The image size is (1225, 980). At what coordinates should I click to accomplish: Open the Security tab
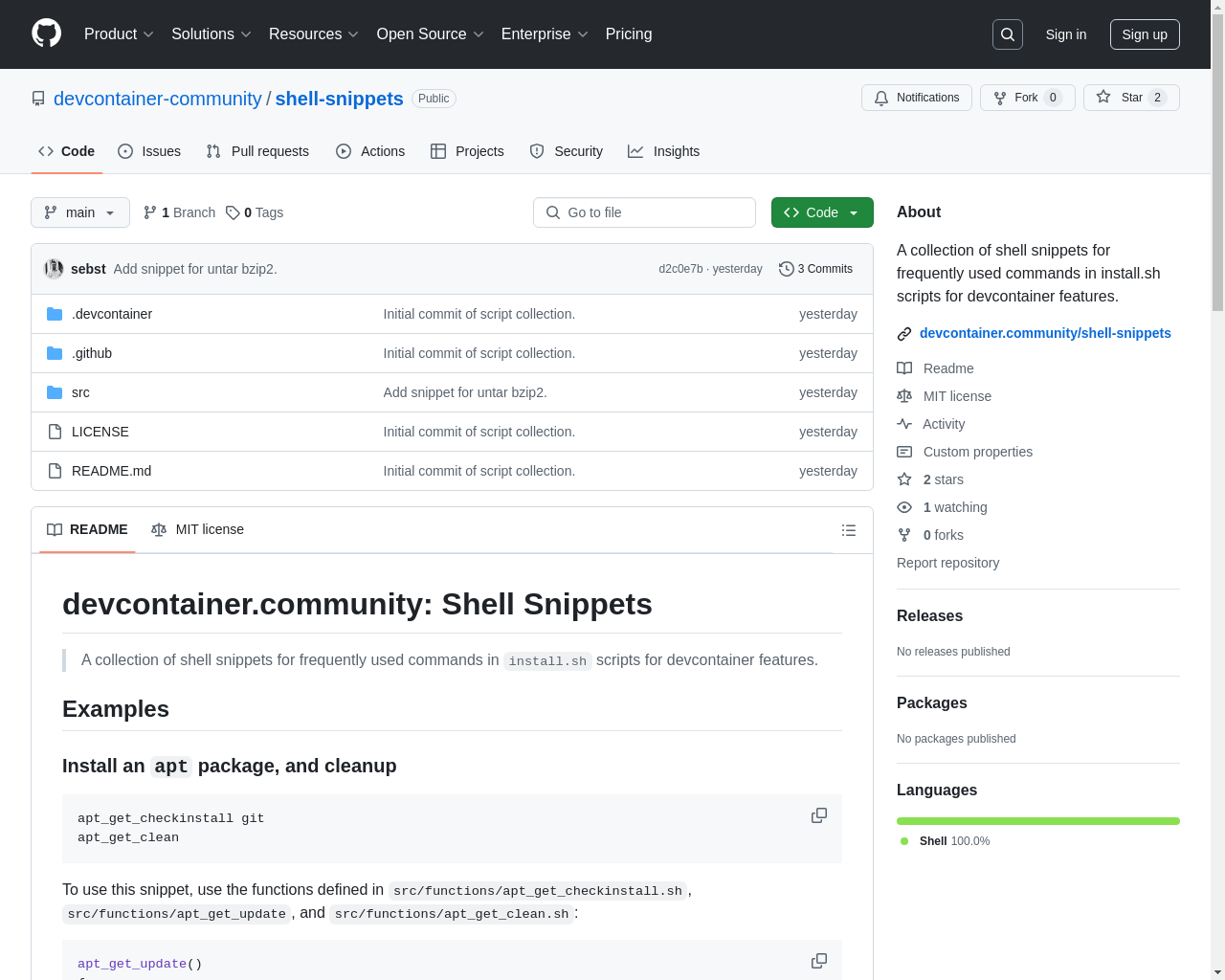(567, 151)
